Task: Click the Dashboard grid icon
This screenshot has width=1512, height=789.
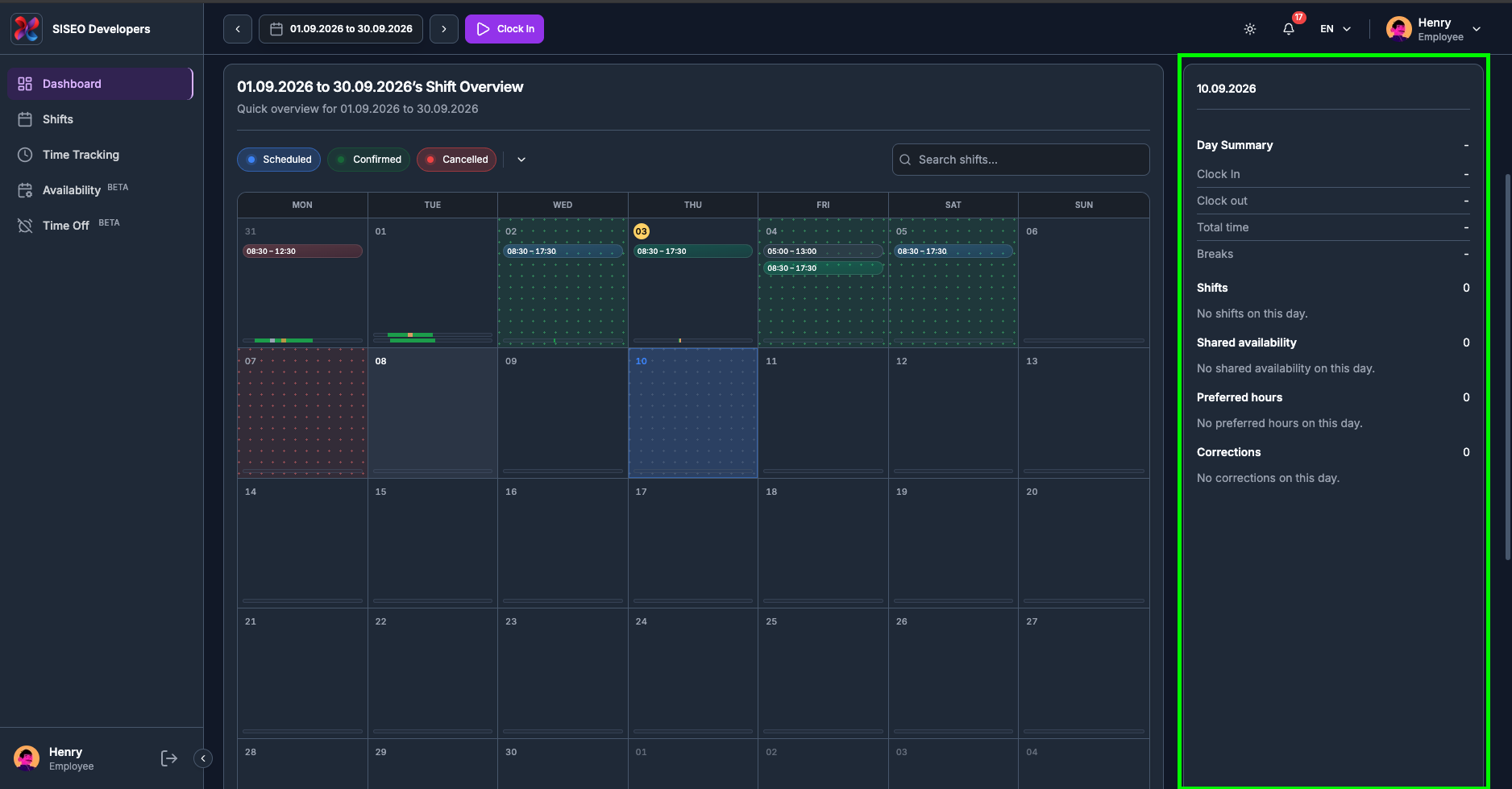Action: coord(25,84)
